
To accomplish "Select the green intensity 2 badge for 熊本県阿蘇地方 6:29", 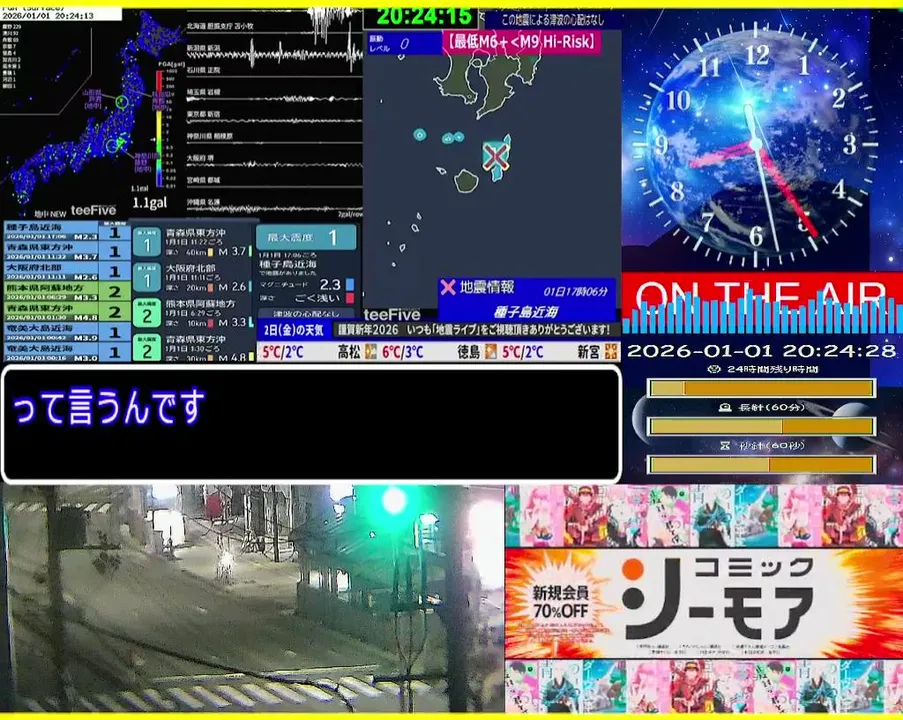I will 146,313.
